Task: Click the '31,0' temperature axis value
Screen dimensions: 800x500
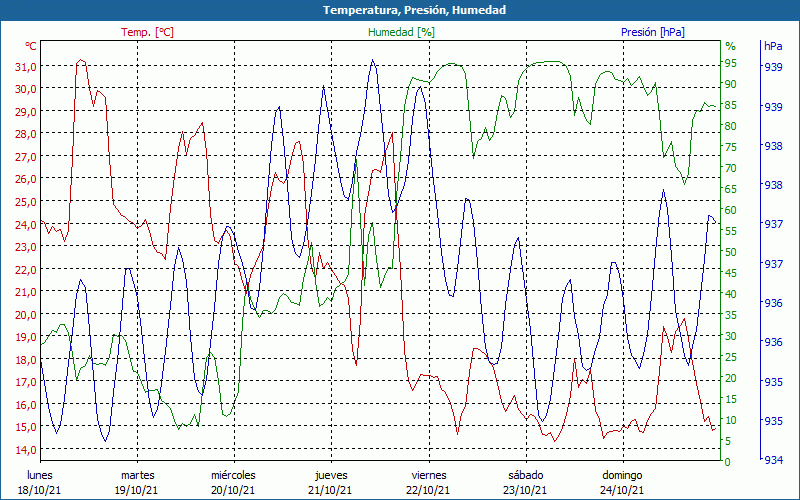Action: pos(26,67)
